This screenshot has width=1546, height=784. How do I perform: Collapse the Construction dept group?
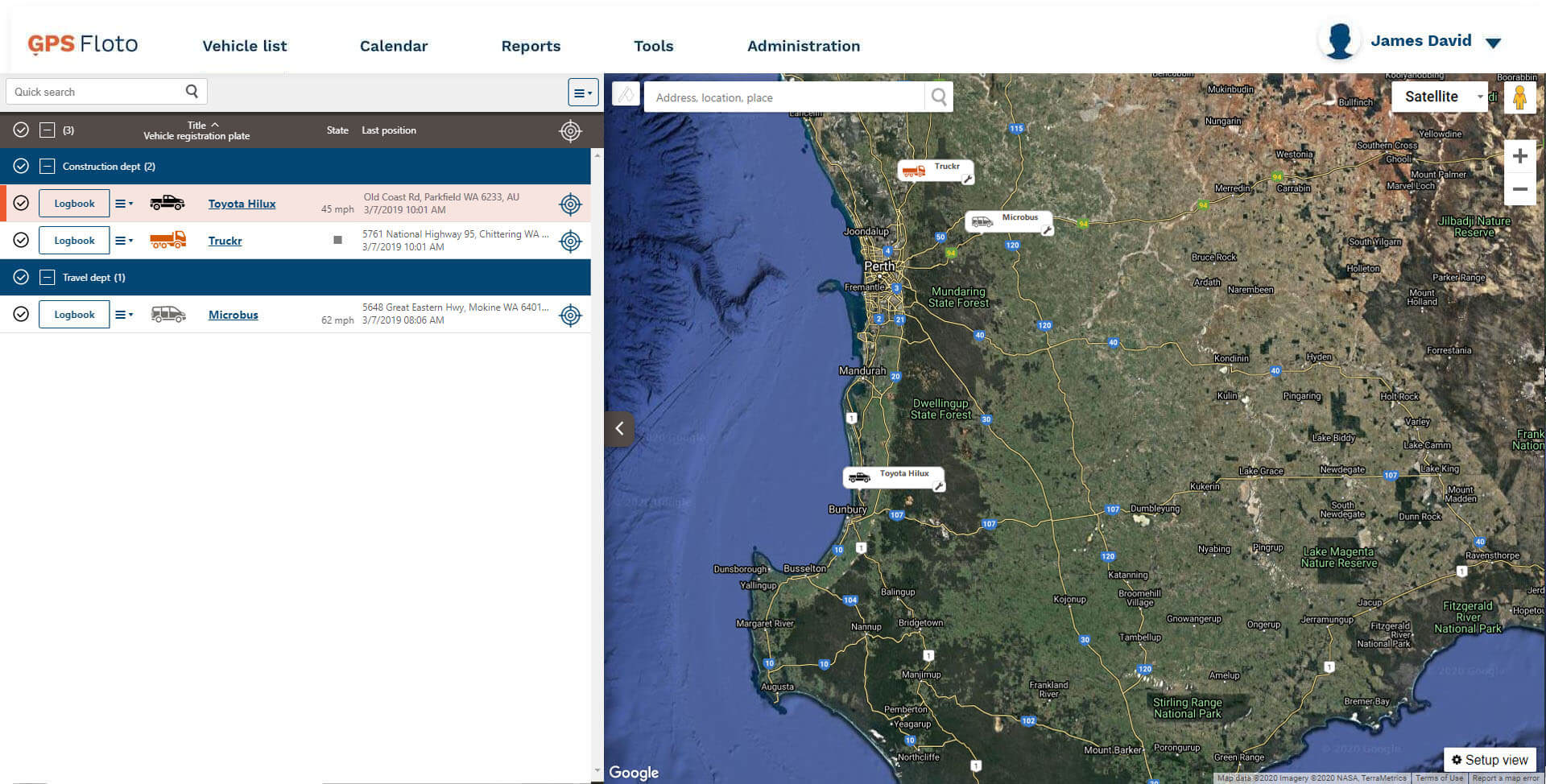48,167
